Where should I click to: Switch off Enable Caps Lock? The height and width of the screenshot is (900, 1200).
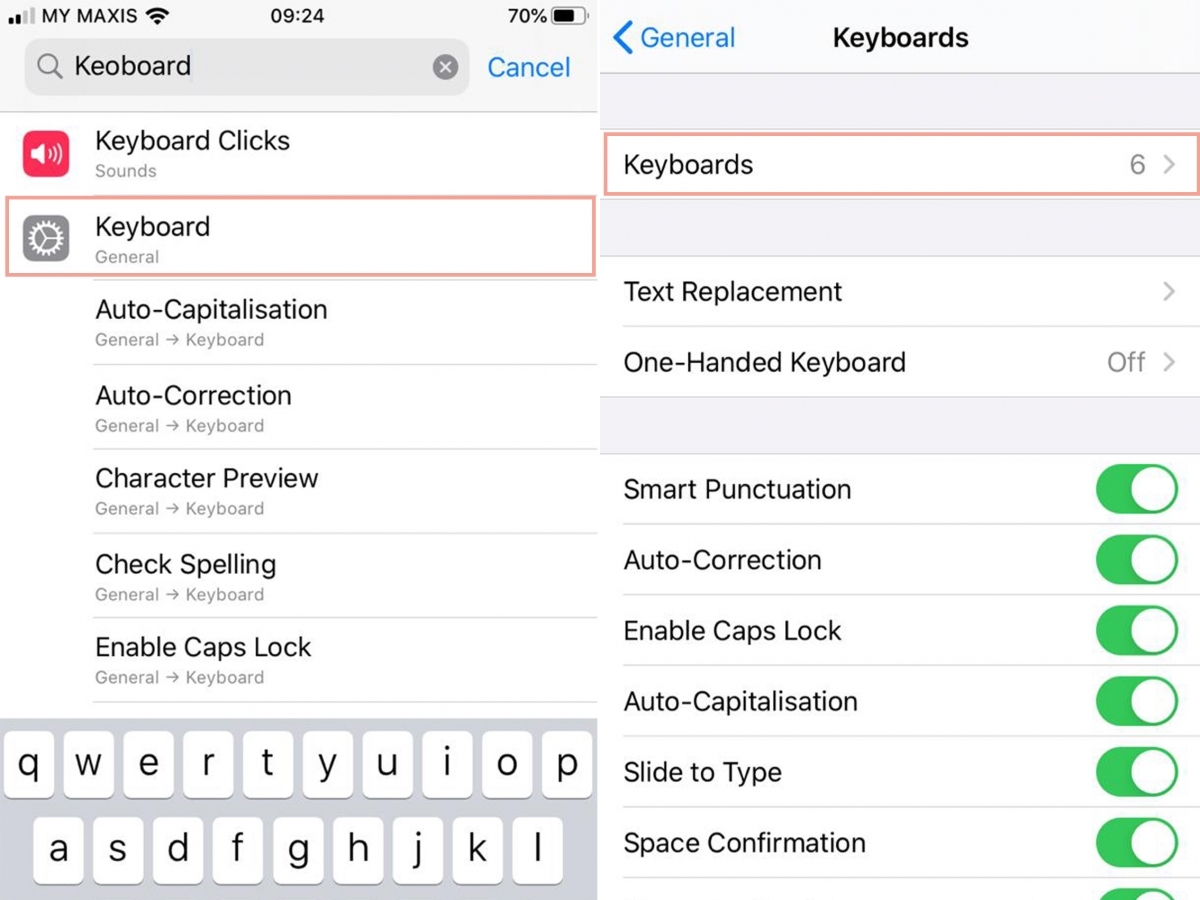coord(1137,631)
